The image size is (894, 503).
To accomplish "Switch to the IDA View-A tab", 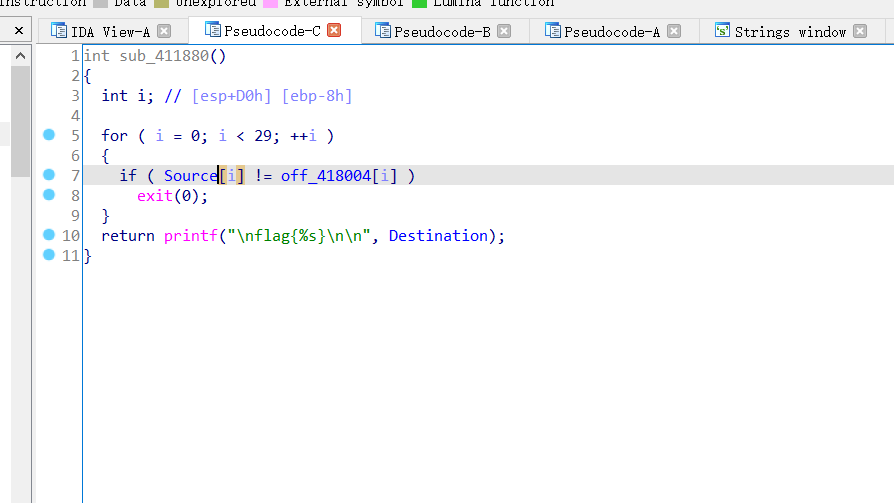I will pos(111,31).
